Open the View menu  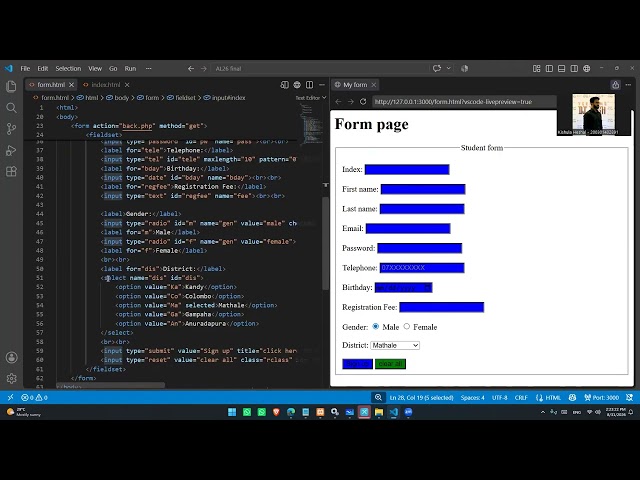coord(95,69)
